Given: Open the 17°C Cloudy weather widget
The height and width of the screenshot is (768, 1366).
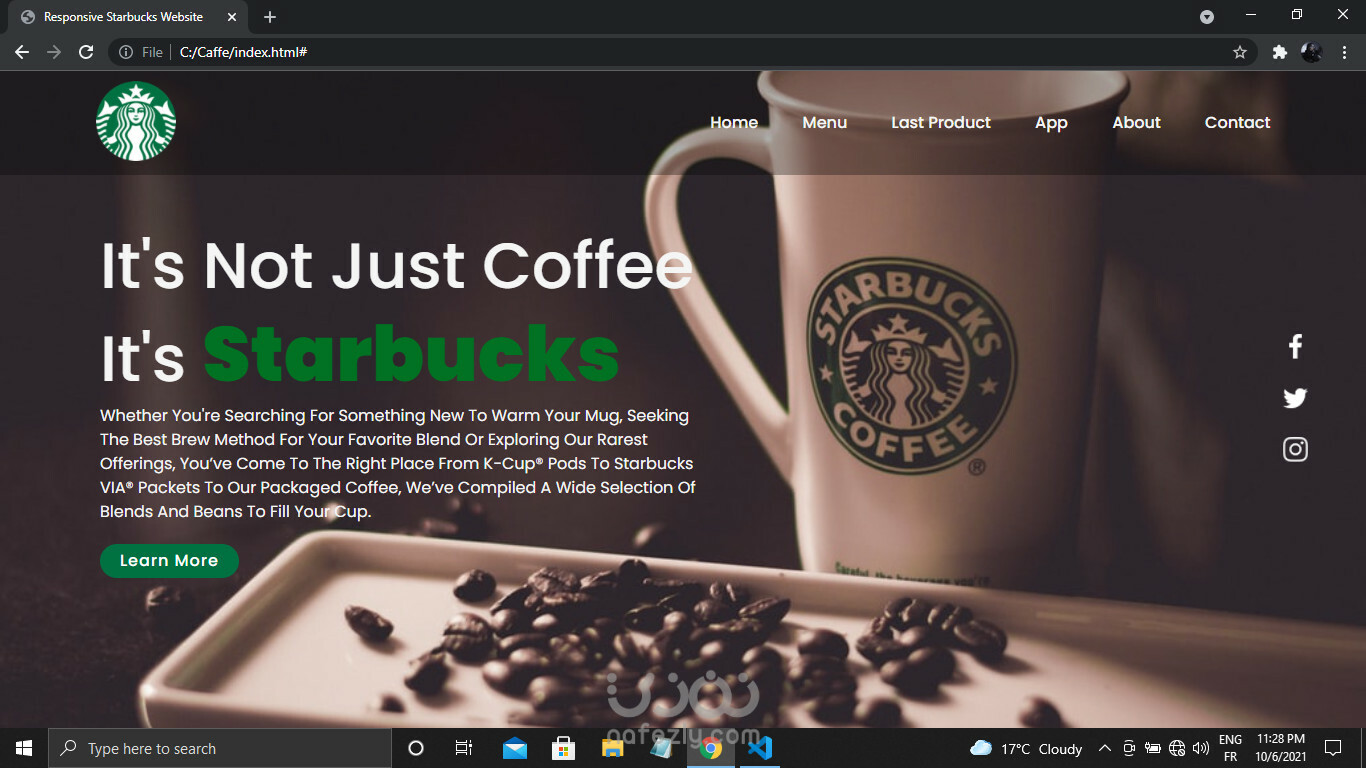Looking at the screenshot, I should coord(1026,748).
